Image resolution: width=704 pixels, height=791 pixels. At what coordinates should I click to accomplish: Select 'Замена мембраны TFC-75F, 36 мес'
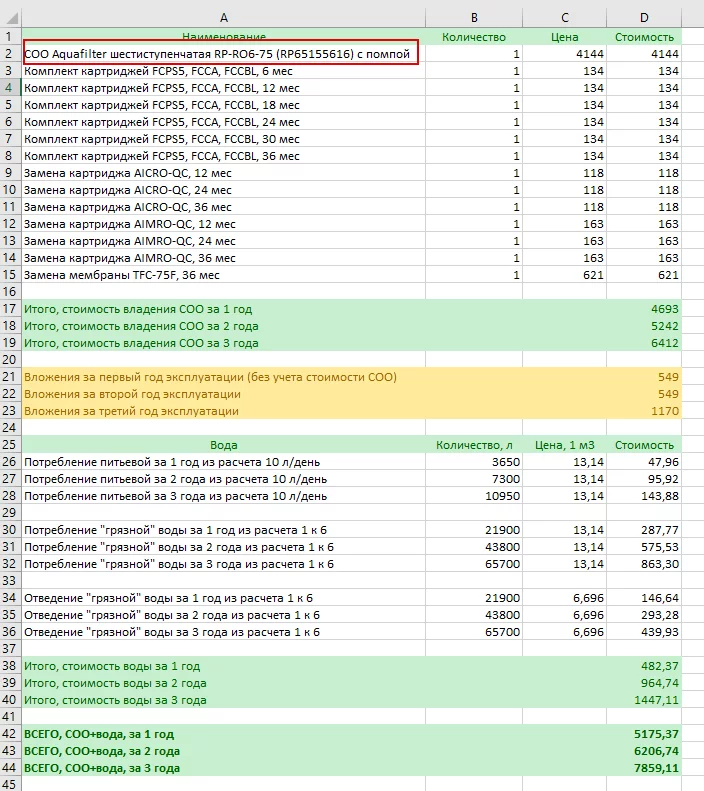(x=223, y=275)
